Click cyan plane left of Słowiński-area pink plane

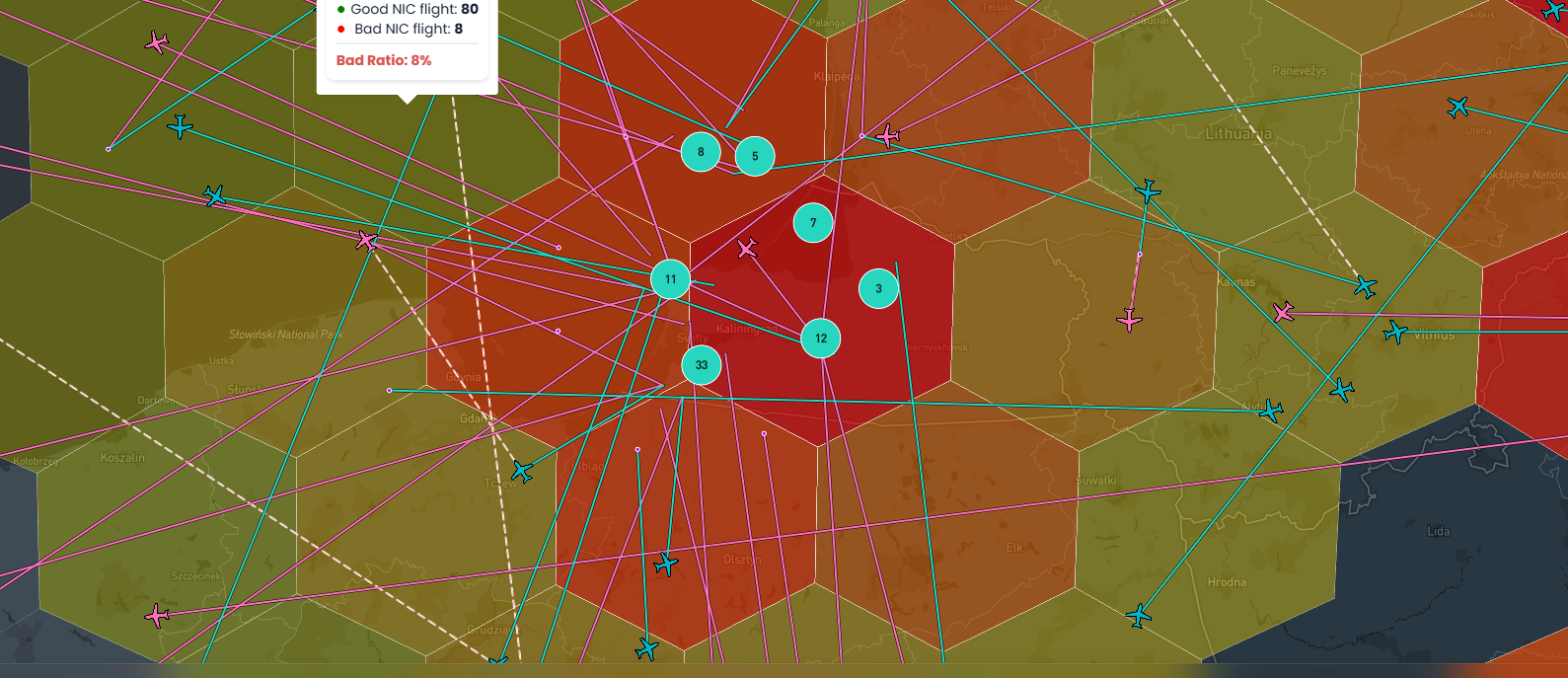pyautogui.click(x=215, y=196)
